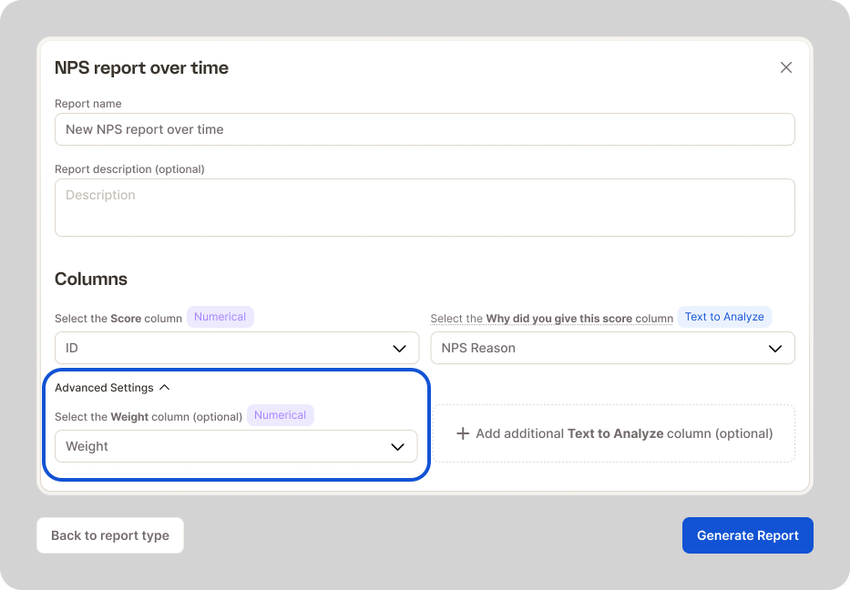Add an additional Text to Analyze column
The image size is (850, 590).
click(x=614, y=434)
